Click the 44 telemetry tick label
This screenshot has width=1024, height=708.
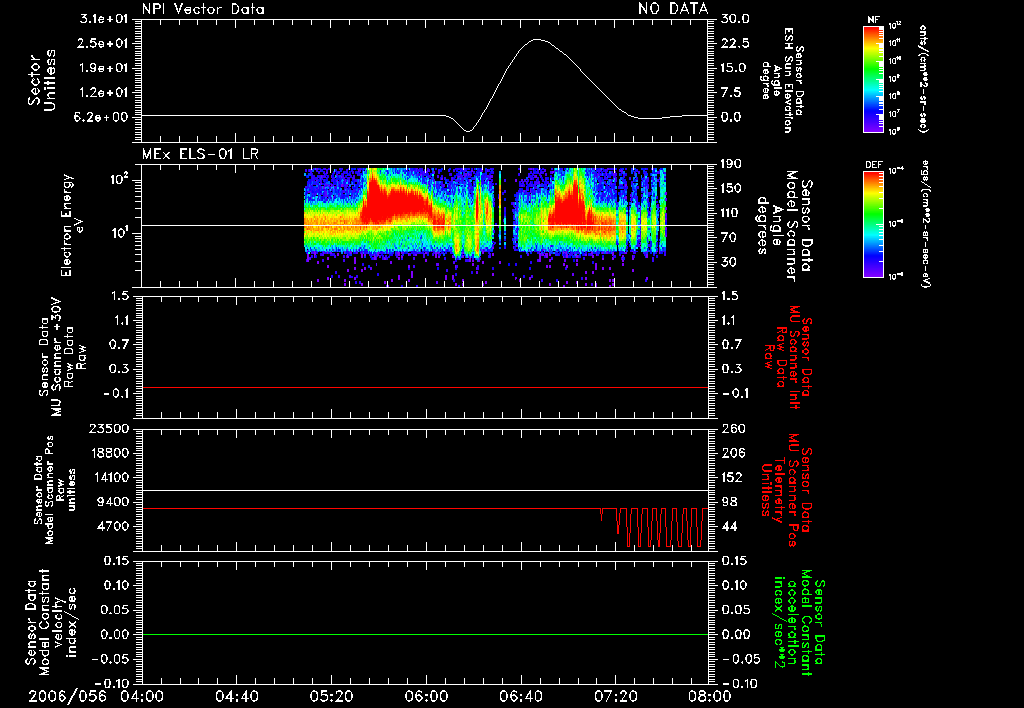pyautogui.click(x=729, y=526)
